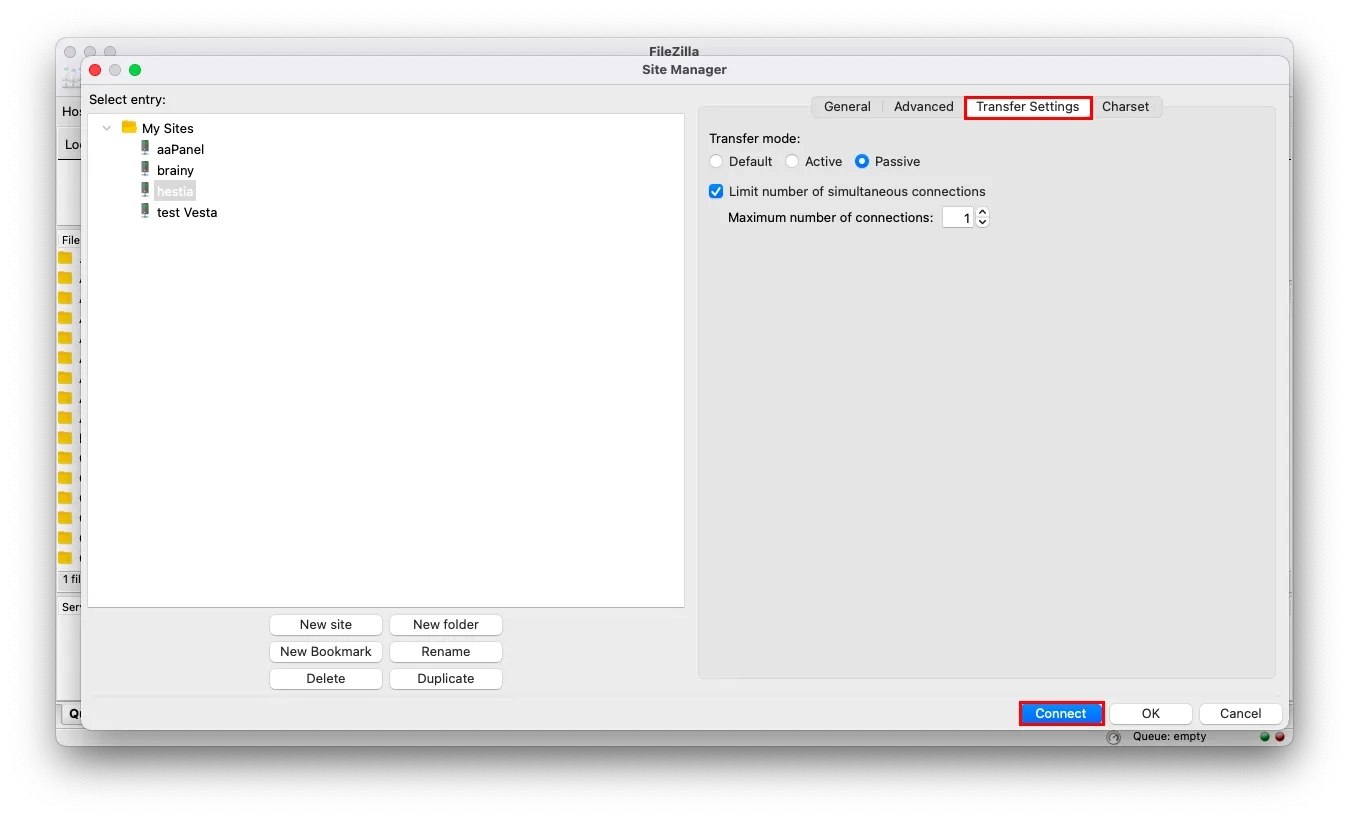
Task: Select the My Sites folder label
Action: coord(168,128)
